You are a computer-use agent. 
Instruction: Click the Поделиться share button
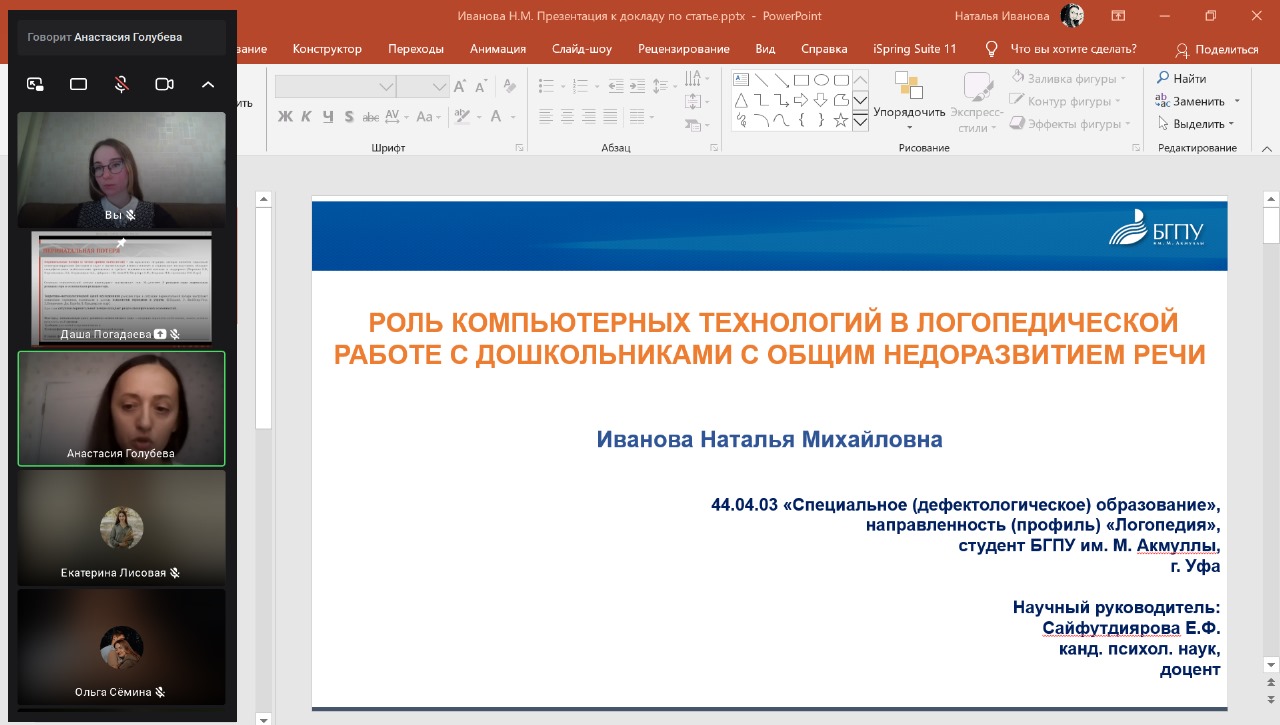tap(1216, 49)
